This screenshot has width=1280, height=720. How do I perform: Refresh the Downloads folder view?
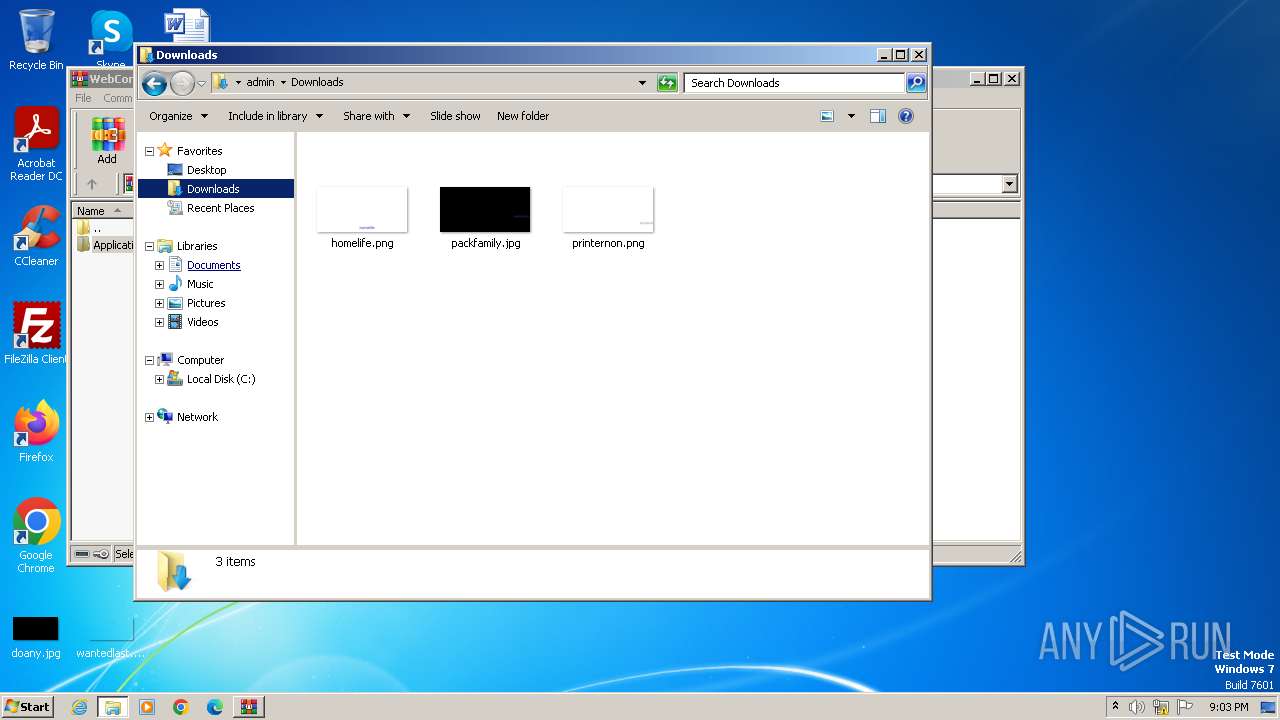[x=667, y=83]
